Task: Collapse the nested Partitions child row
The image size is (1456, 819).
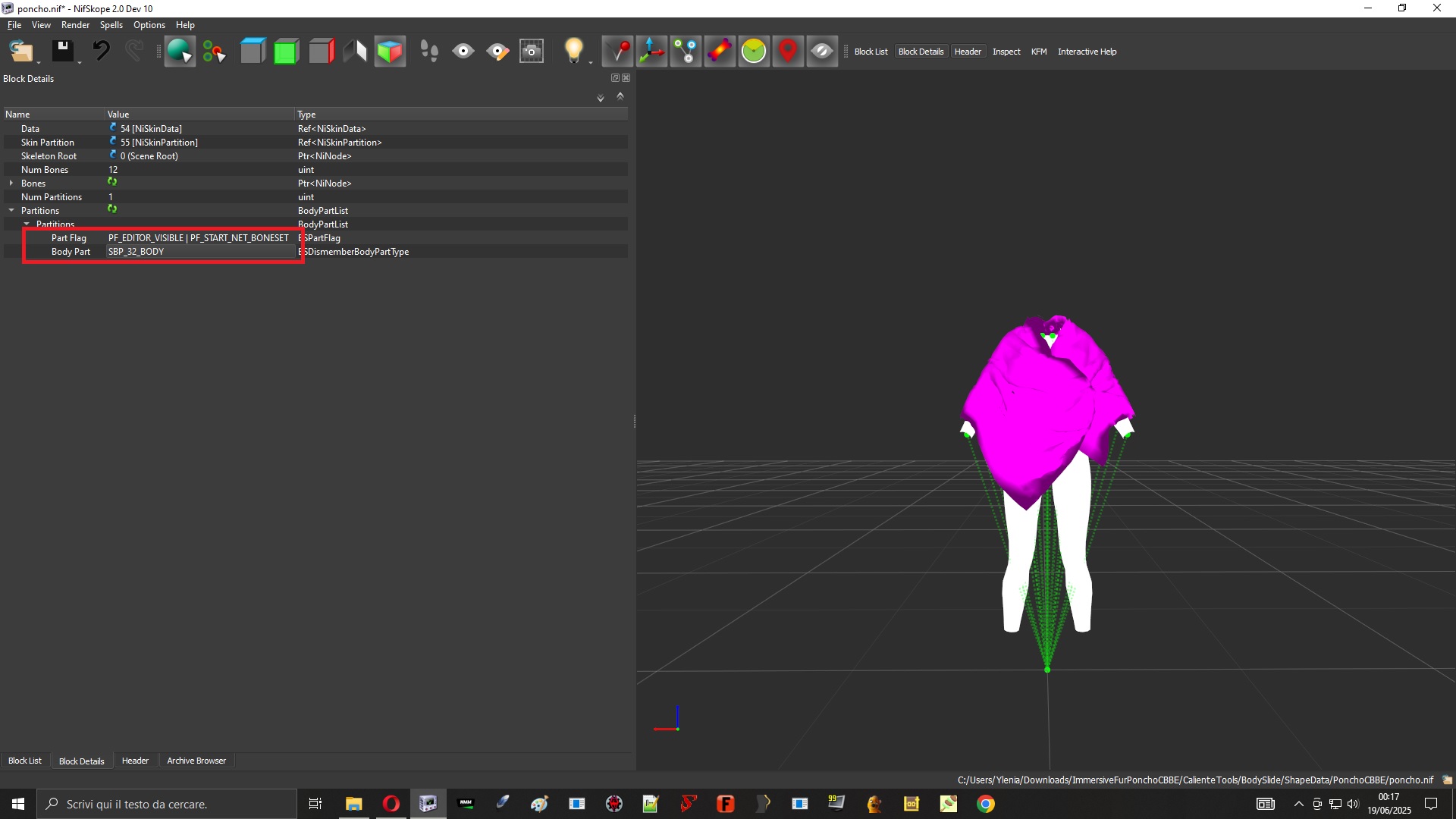Action: [27, 224]
